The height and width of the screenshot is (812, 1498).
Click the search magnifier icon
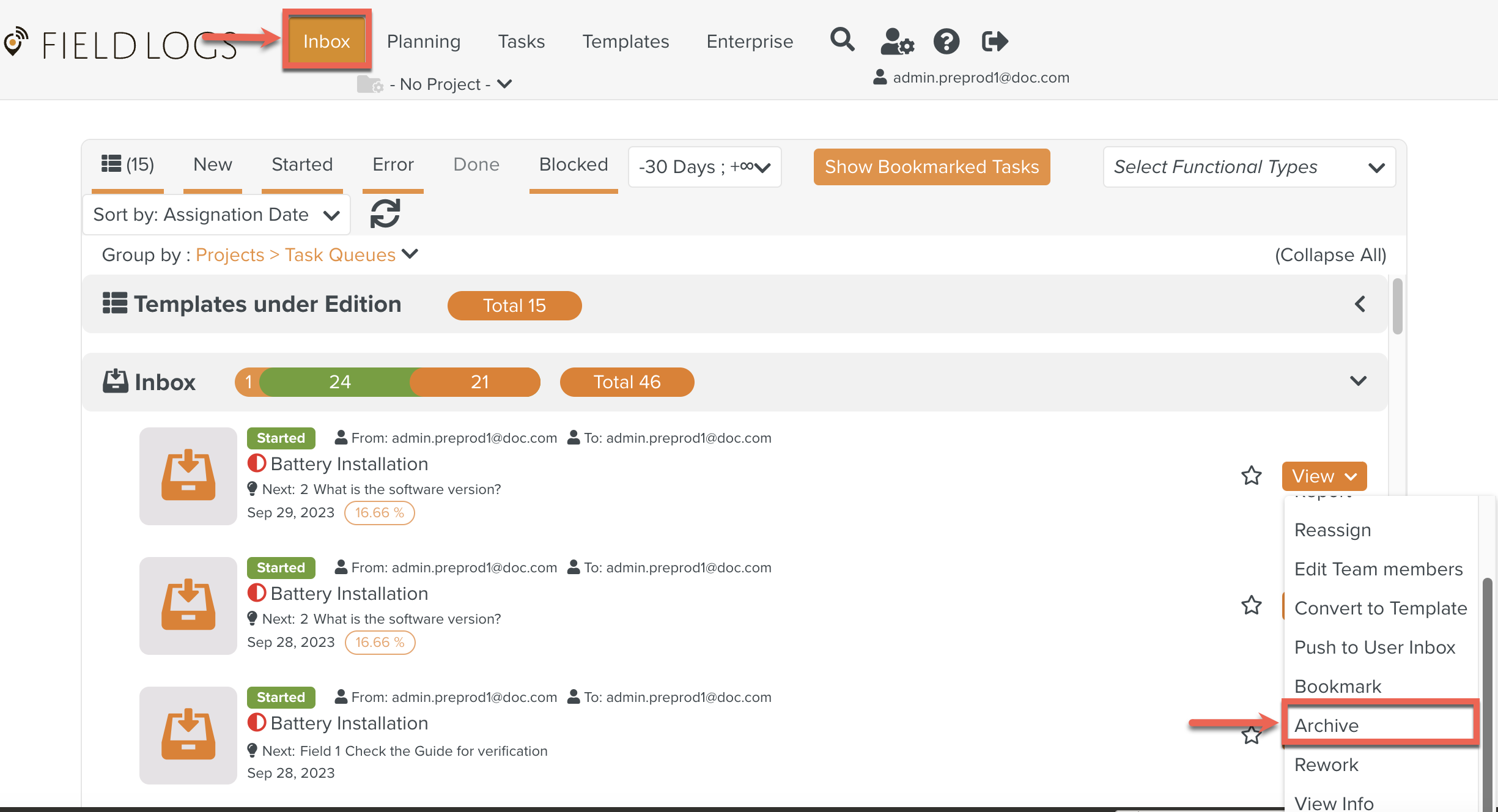tap(842, 40)
